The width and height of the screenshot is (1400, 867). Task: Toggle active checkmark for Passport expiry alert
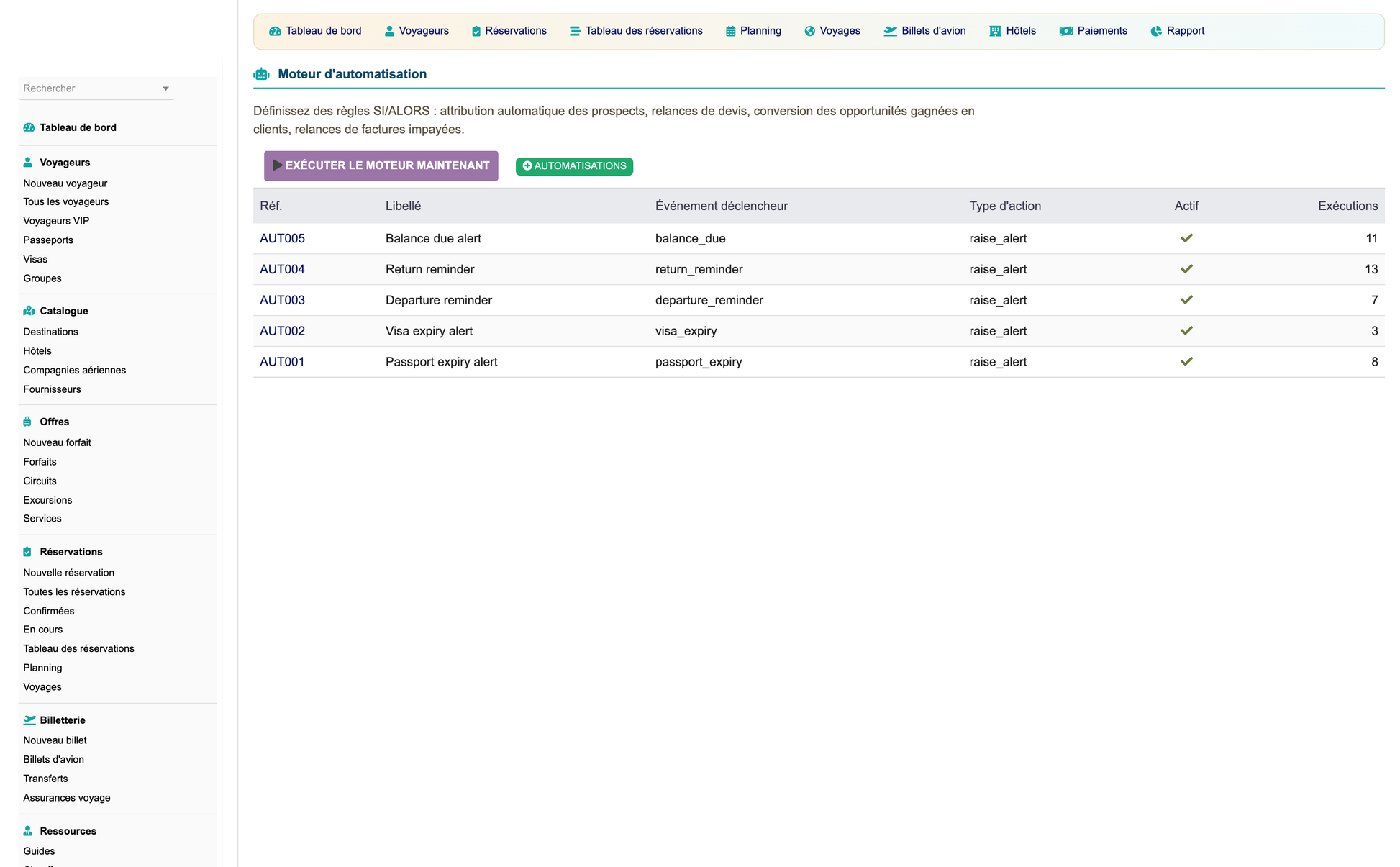click(x=1186, y=362)
